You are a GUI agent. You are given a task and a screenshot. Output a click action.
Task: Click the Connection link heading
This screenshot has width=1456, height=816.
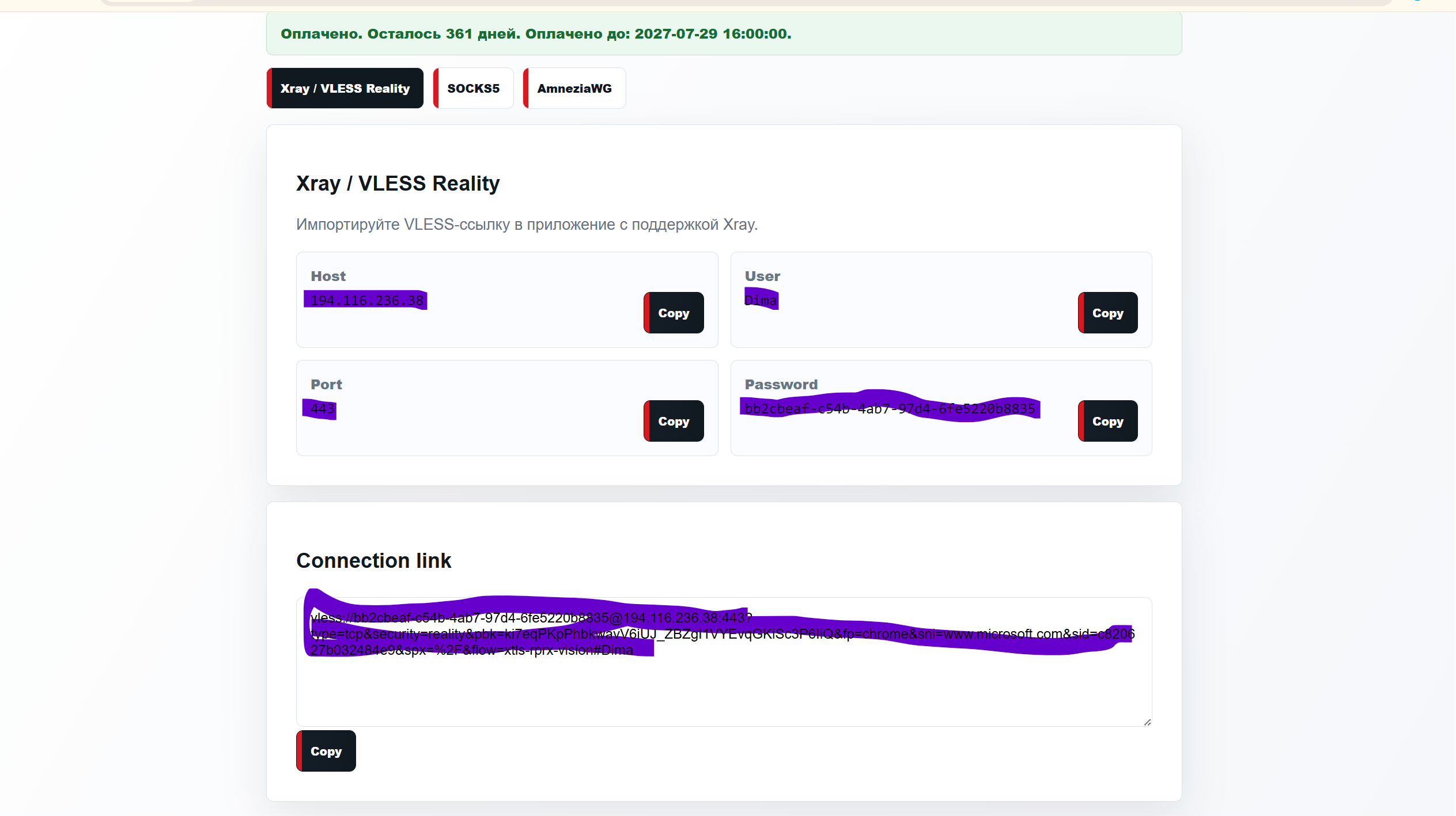coord(373,560)
